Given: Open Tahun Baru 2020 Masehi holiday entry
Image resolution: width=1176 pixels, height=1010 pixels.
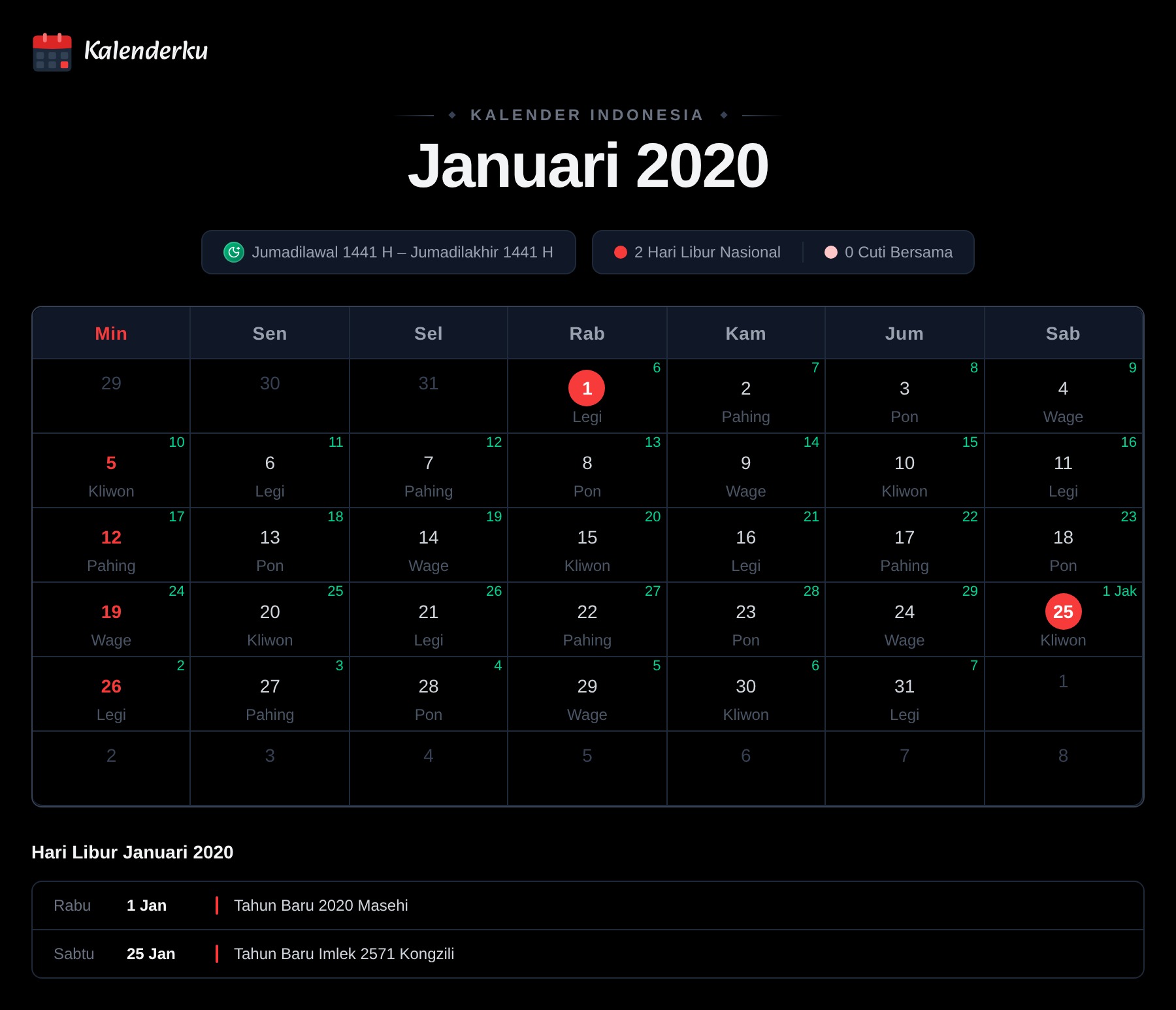Looking at the screenshot, I should pos(588,905).
